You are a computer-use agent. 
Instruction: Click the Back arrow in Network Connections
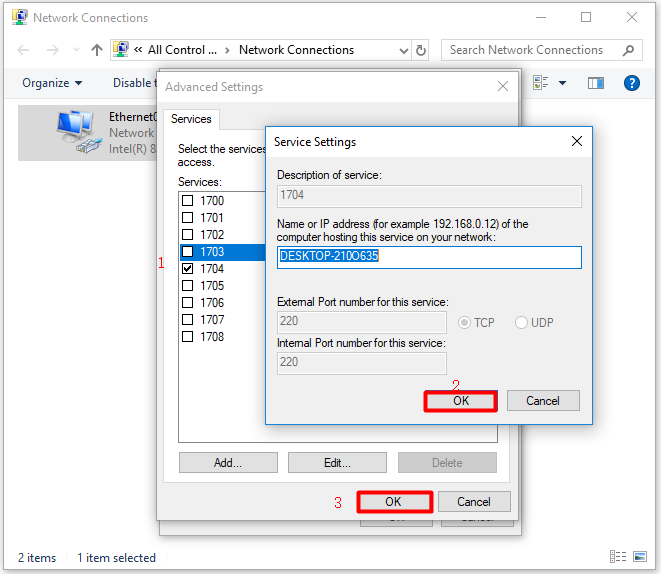point(23,50)
